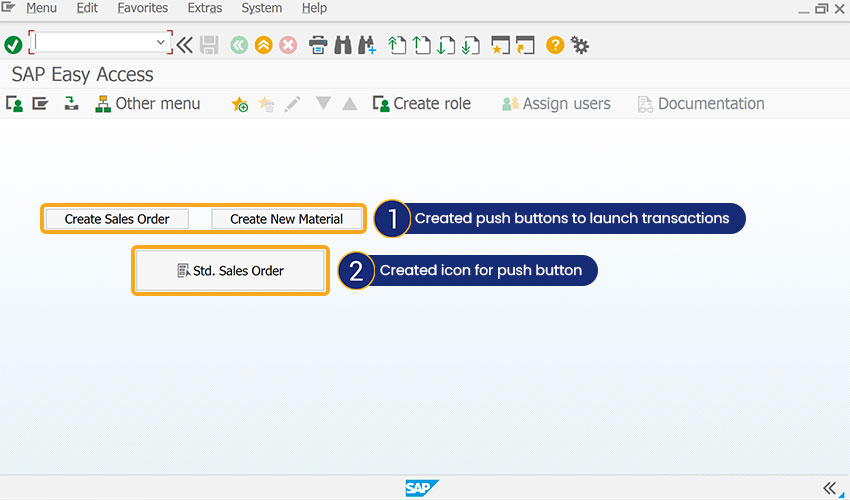The height and width of the screenshot is (500, 850).
Task: Open the Favorites menu
Action: (143, 8)
